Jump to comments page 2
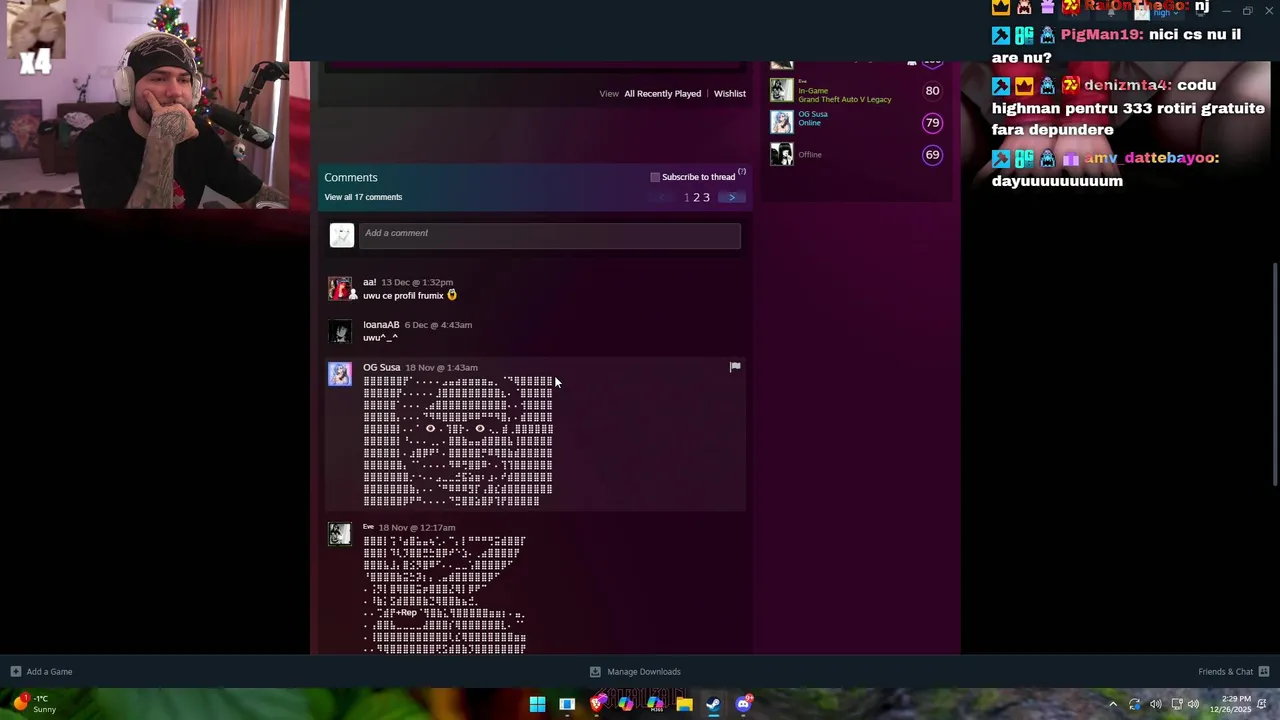This screenshot has height=720, width=1280. [x=696, y=197]
